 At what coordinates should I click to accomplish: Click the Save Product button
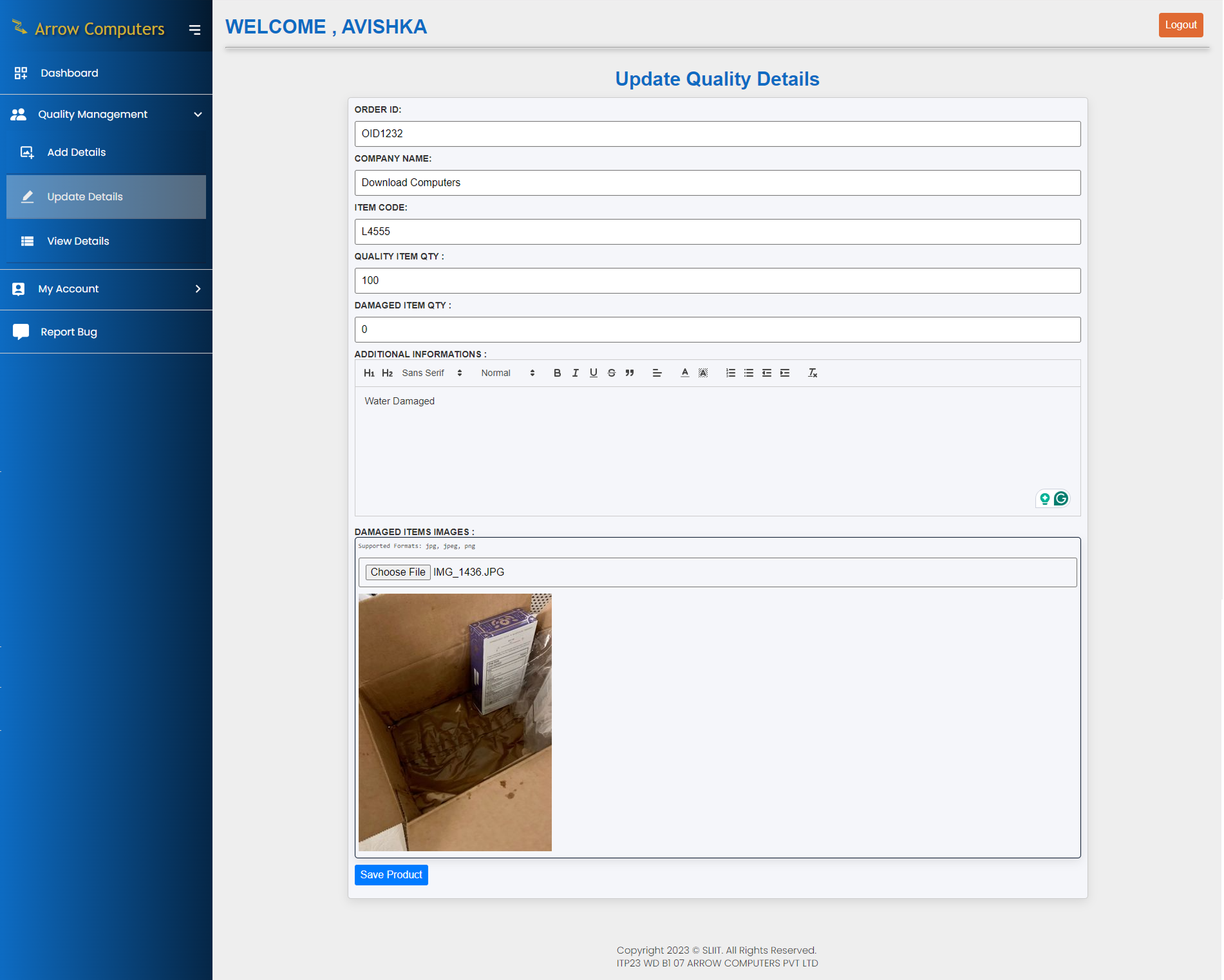391,874
